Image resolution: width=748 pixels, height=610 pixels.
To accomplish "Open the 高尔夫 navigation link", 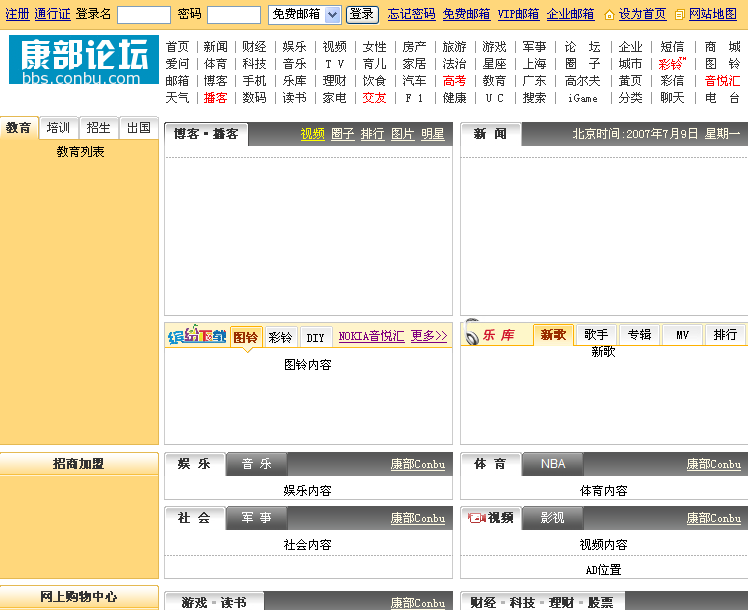I will click(582, 81).
